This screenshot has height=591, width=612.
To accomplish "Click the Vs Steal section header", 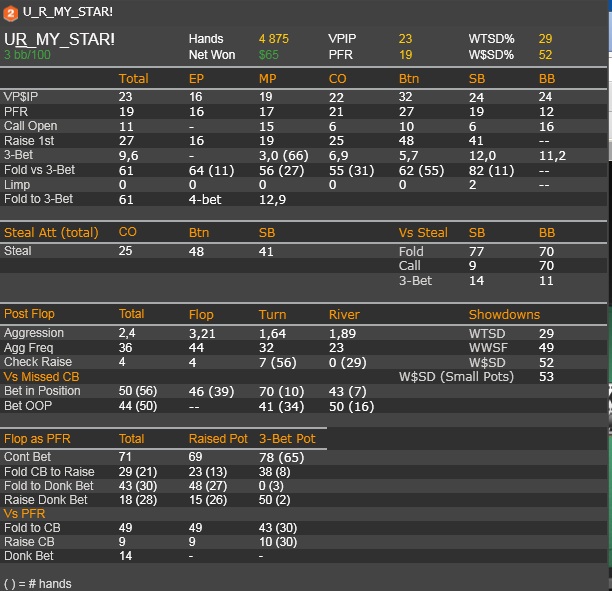I will tap(423, 233).
